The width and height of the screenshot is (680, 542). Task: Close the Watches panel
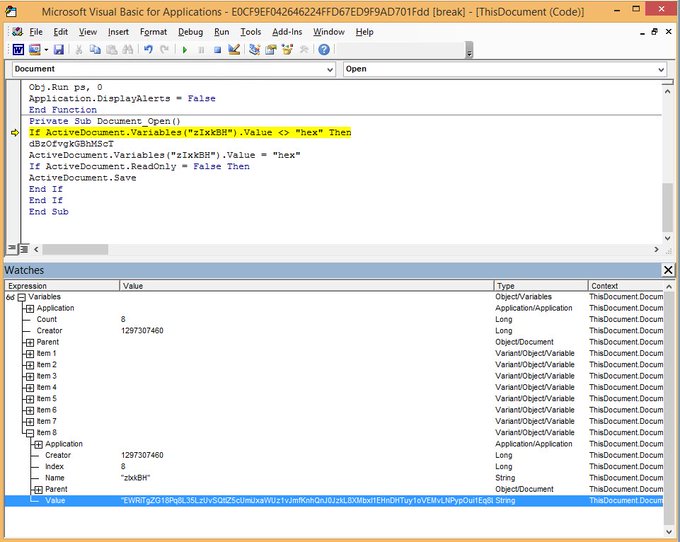(668, 270)
